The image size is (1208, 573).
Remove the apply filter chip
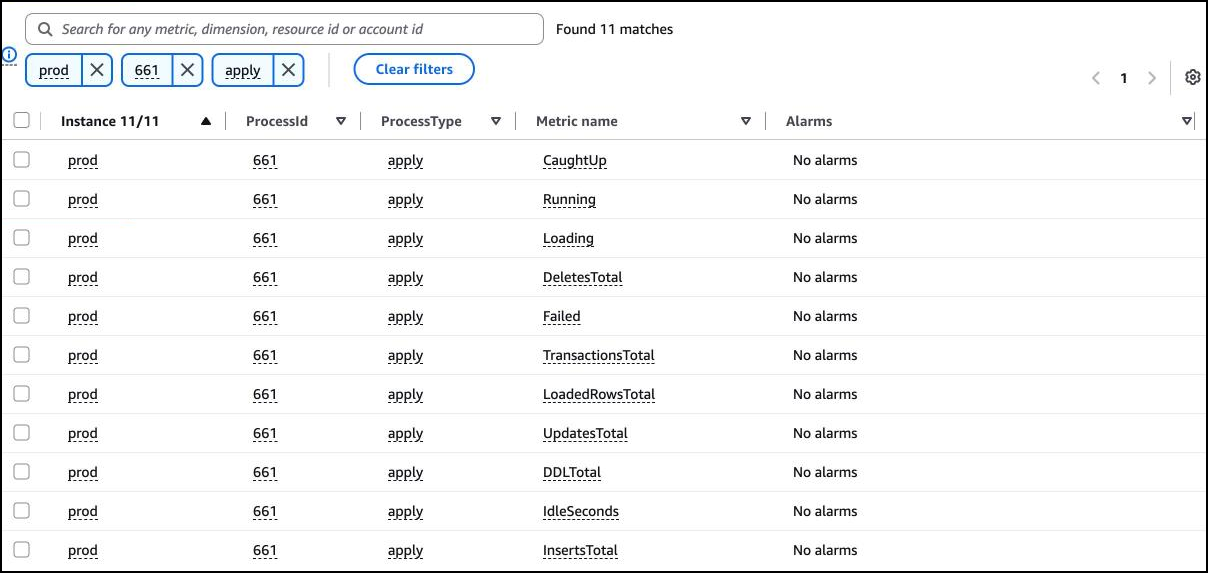(x=287, y=70)
